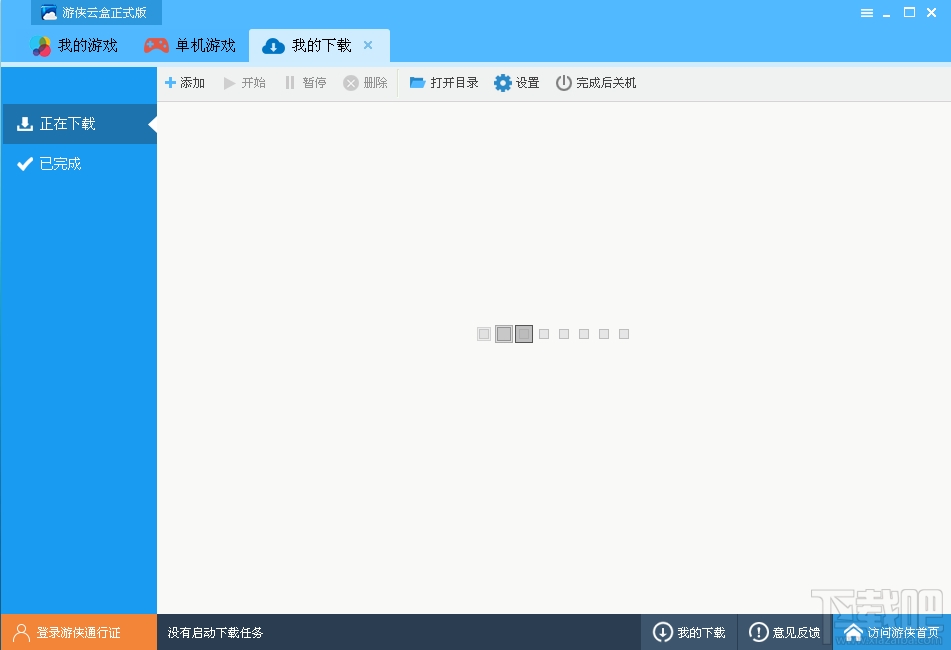Image resolution: width=951 pixels, height=650 pixels.
Task: Switch to the 单机游戏 tab
Action: 190,45
